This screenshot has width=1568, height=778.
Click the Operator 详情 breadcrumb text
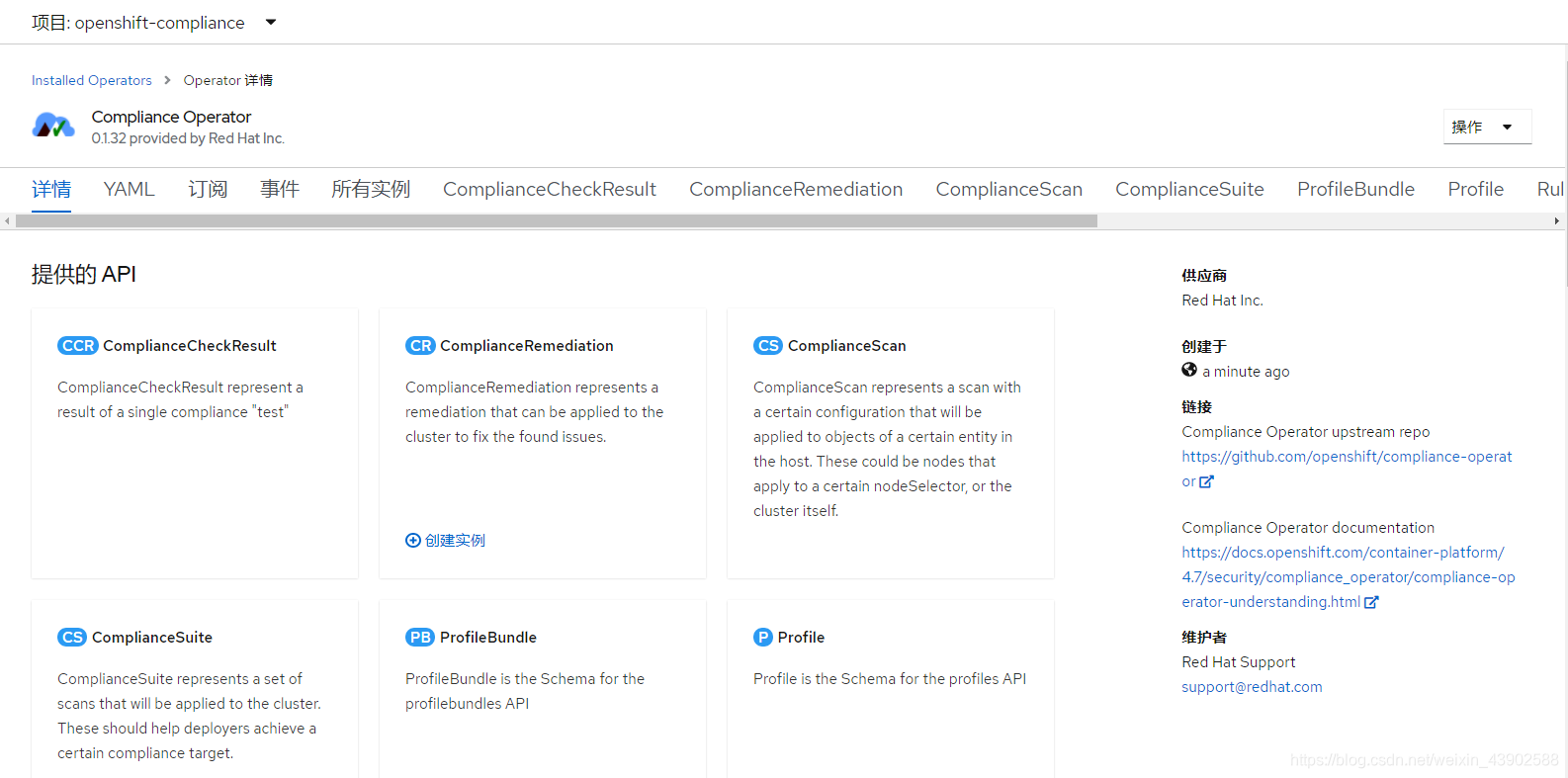click(x=228, y=80)
